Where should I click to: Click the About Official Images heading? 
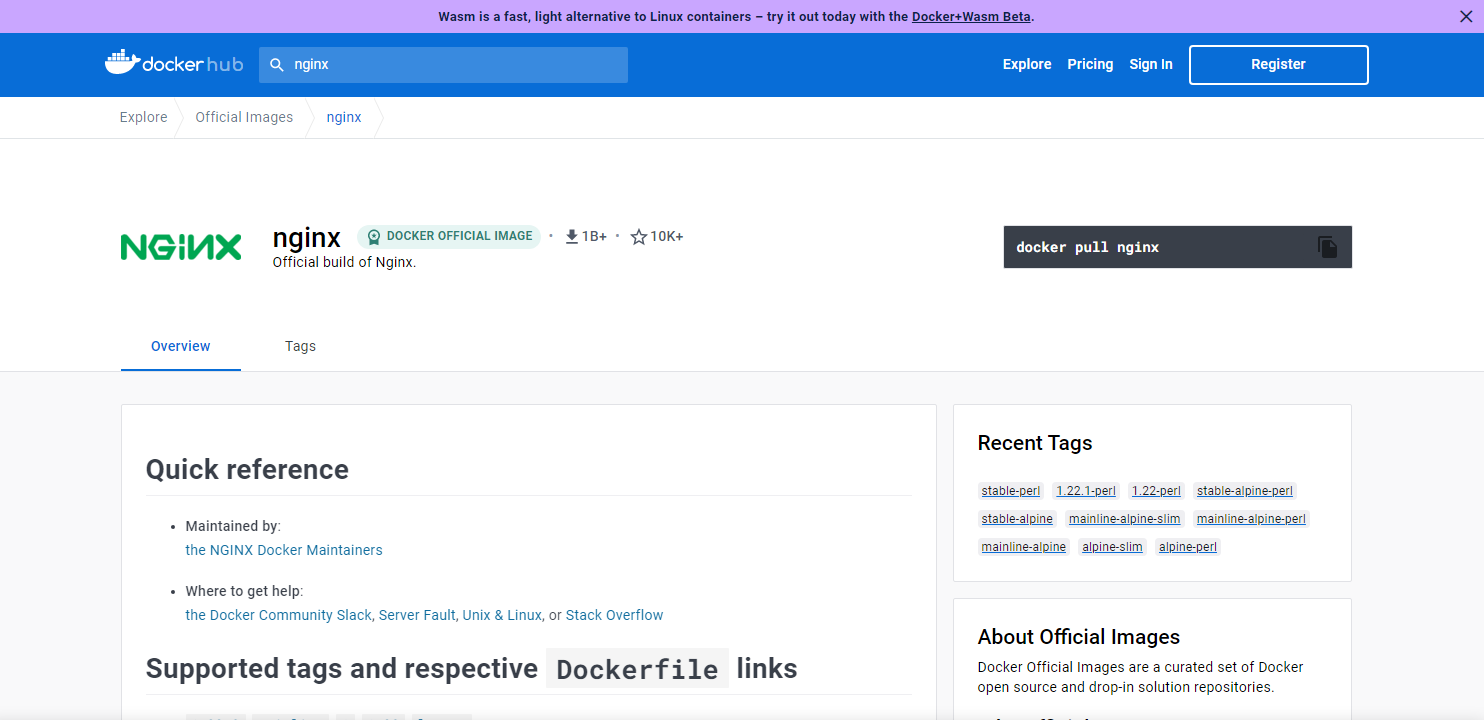tap(1079, 637)
